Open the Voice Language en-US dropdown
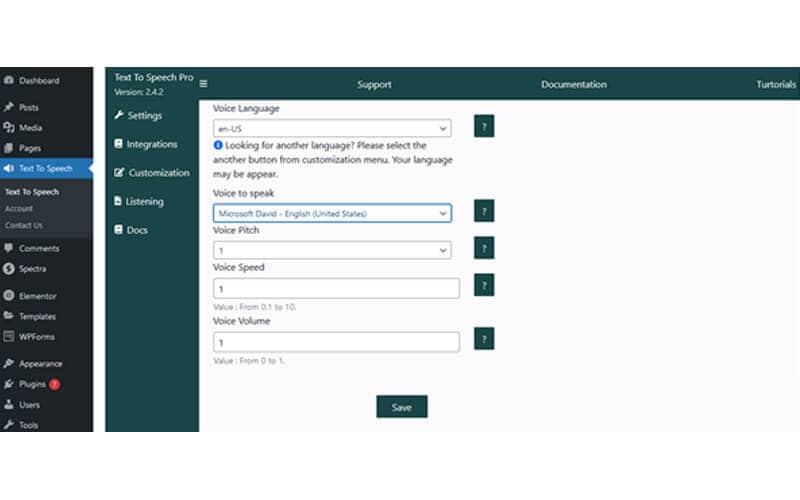This screenshot has width=800, height=500. [332, 129]
